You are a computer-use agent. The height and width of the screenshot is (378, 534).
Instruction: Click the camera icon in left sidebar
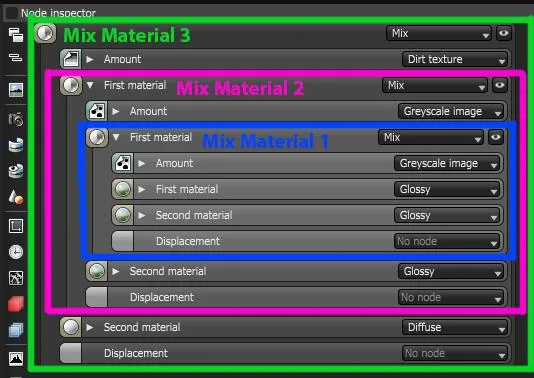[16, 119]
